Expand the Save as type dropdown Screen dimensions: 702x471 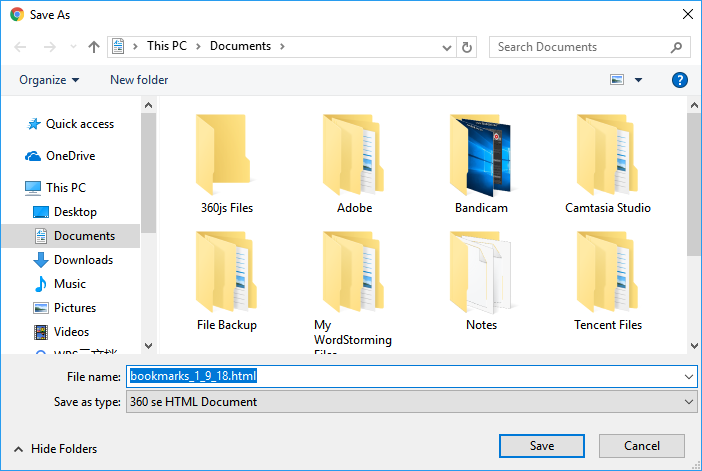[x=688, y=402]
